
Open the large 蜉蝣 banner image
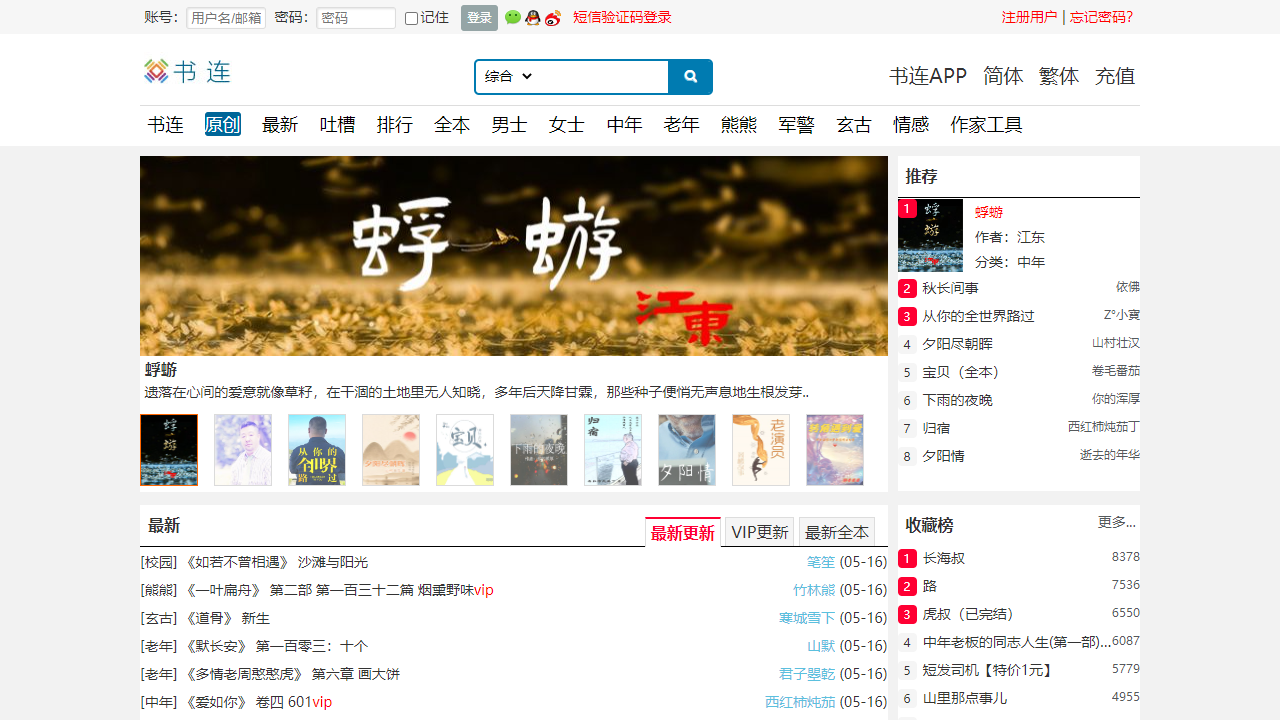click(x=514, y=256)
